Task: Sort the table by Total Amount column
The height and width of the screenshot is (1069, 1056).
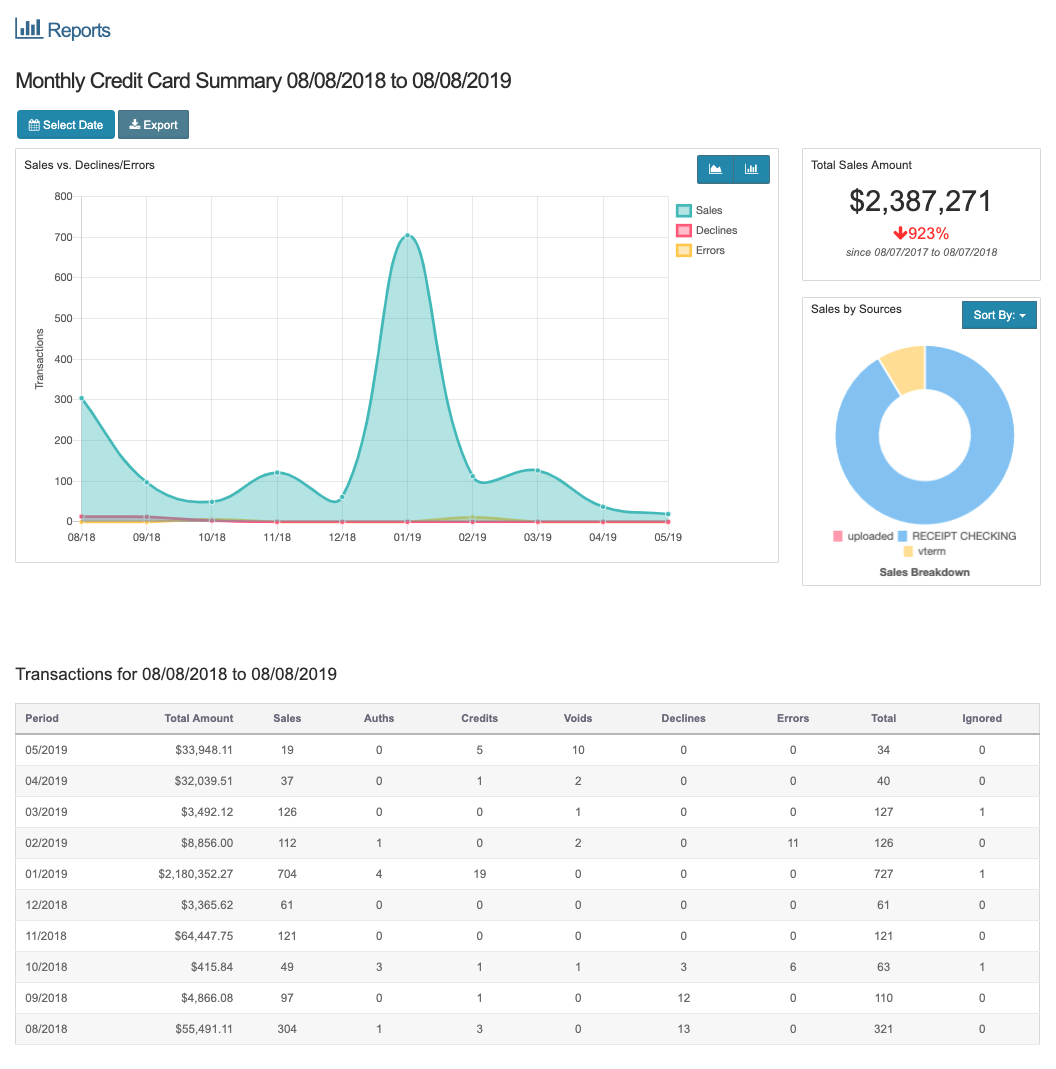Action: [x=197, y=718]
